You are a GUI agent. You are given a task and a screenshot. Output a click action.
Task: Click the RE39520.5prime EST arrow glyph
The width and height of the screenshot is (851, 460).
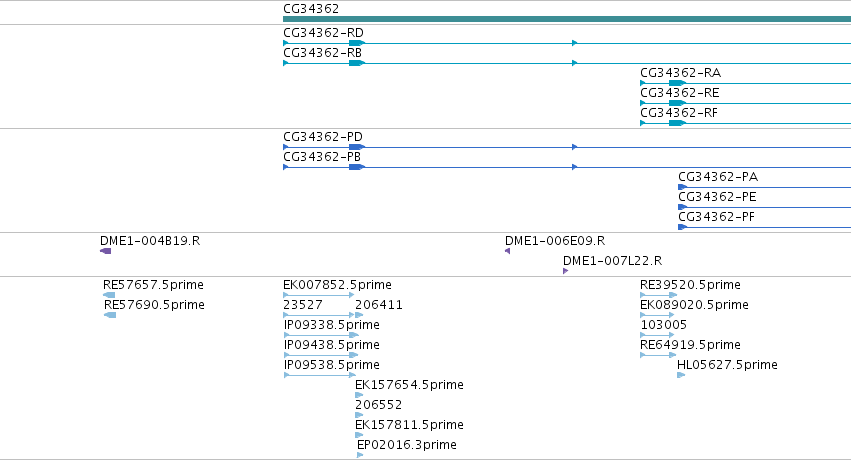(x=658, y=295)
